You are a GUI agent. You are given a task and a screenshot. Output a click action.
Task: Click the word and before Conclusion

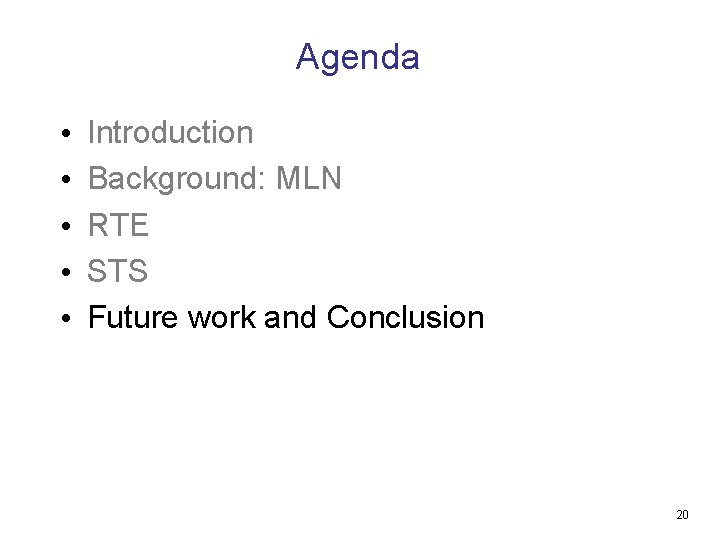(292, 318)
